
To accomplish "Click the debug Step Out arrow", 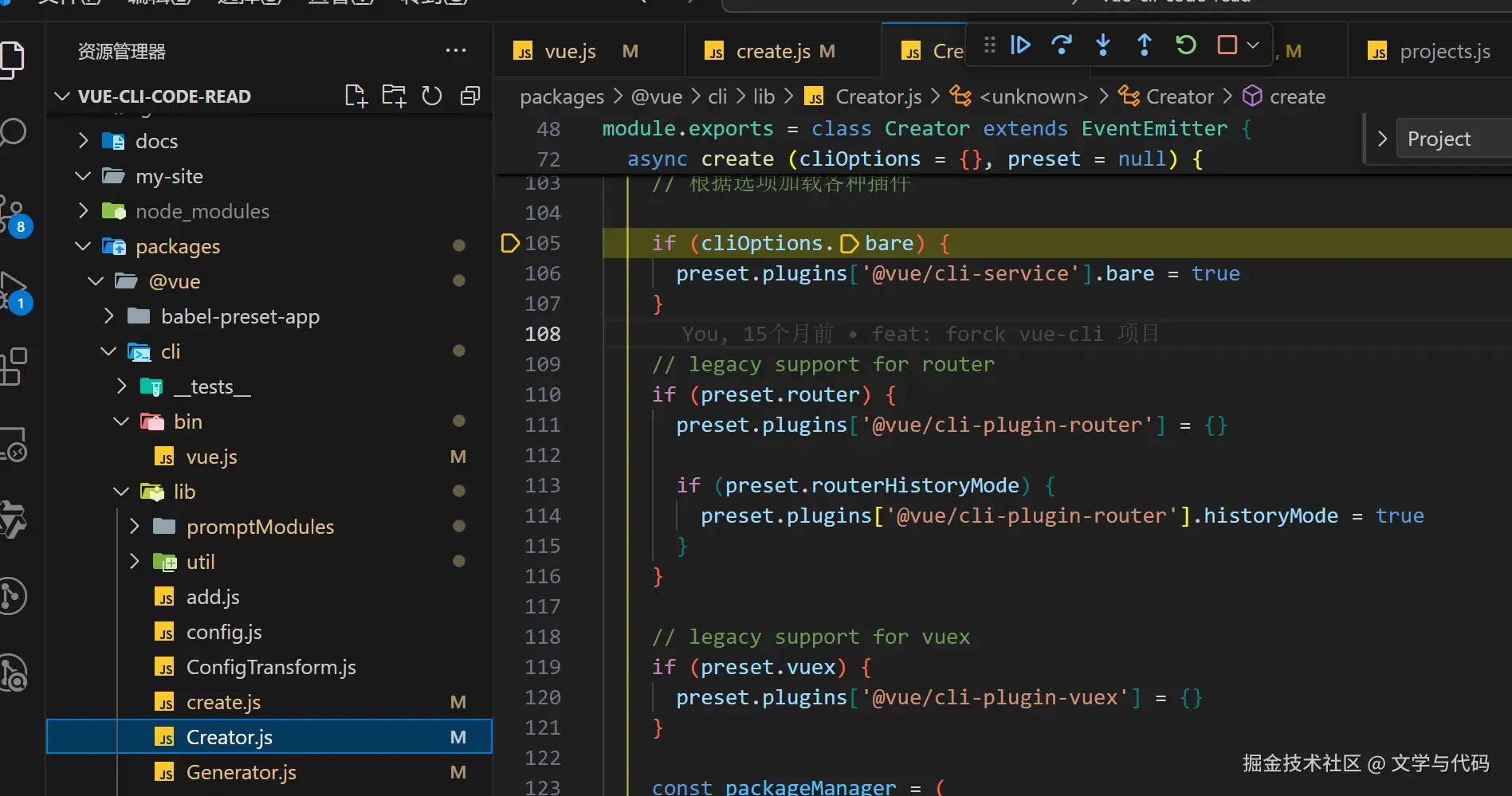I will point(1145,45).
